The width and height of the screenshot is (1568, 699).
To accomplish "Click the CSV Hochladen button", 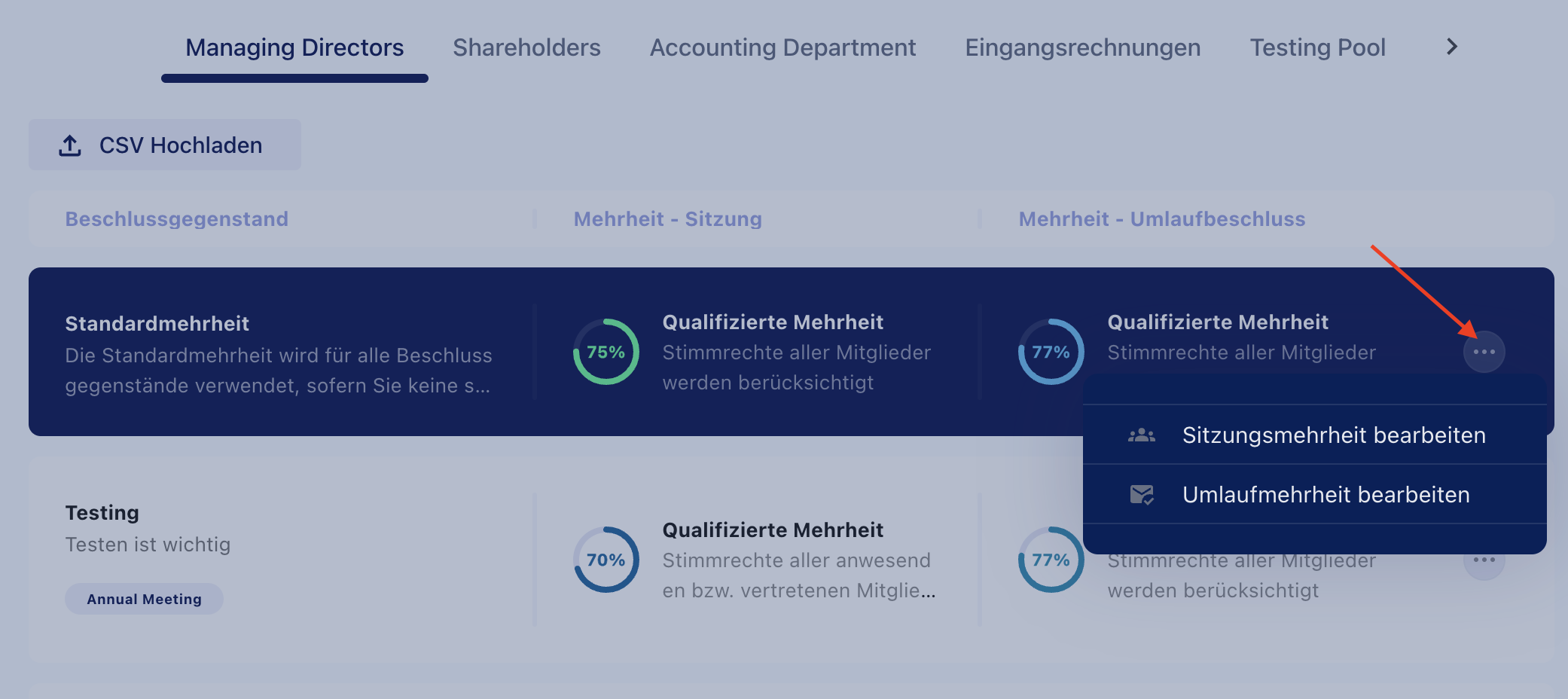I will [165, 145].
